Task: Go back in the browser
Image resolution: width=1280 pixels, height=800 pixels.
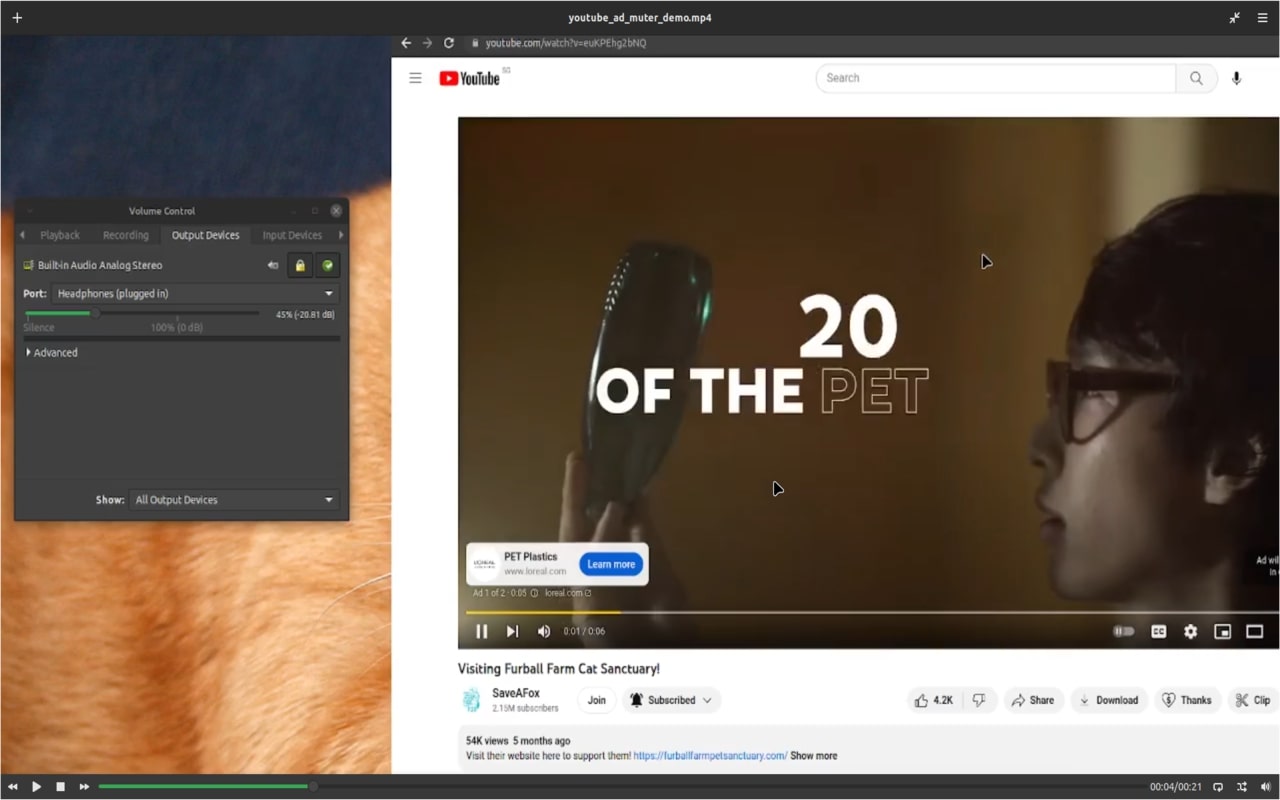Action: [405, 43]
